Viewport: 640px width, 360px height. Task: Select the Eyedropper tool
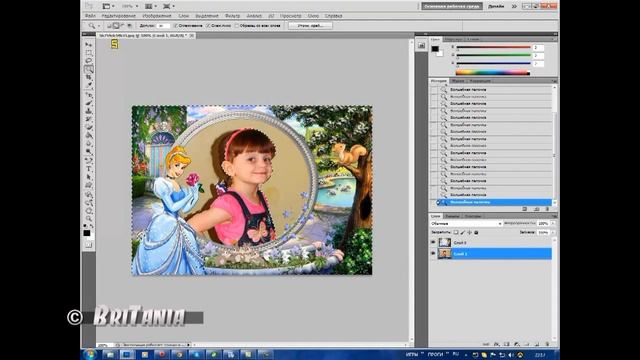point(89,85)
